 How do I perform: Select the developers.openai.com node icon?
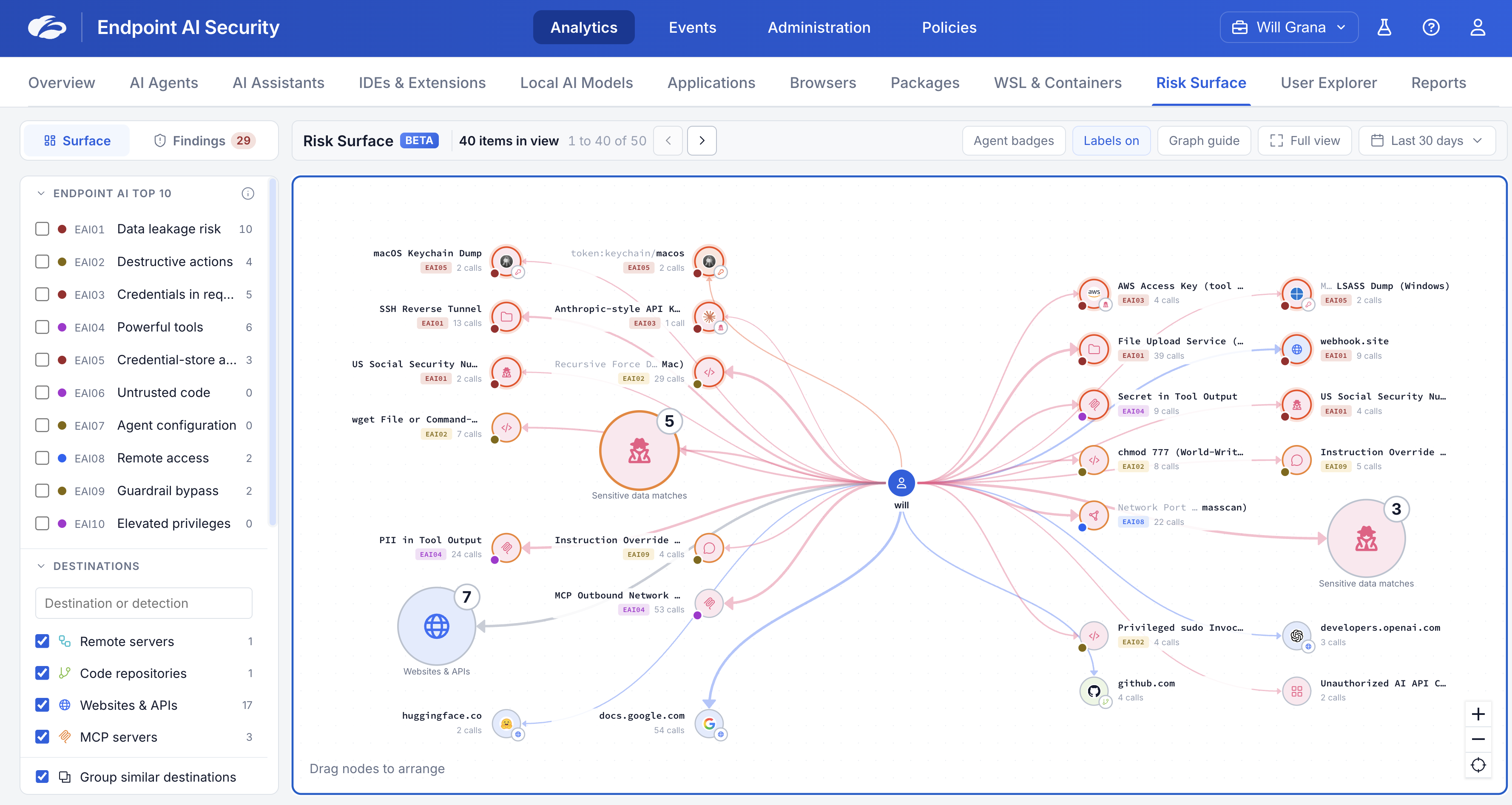[1296, 635]
